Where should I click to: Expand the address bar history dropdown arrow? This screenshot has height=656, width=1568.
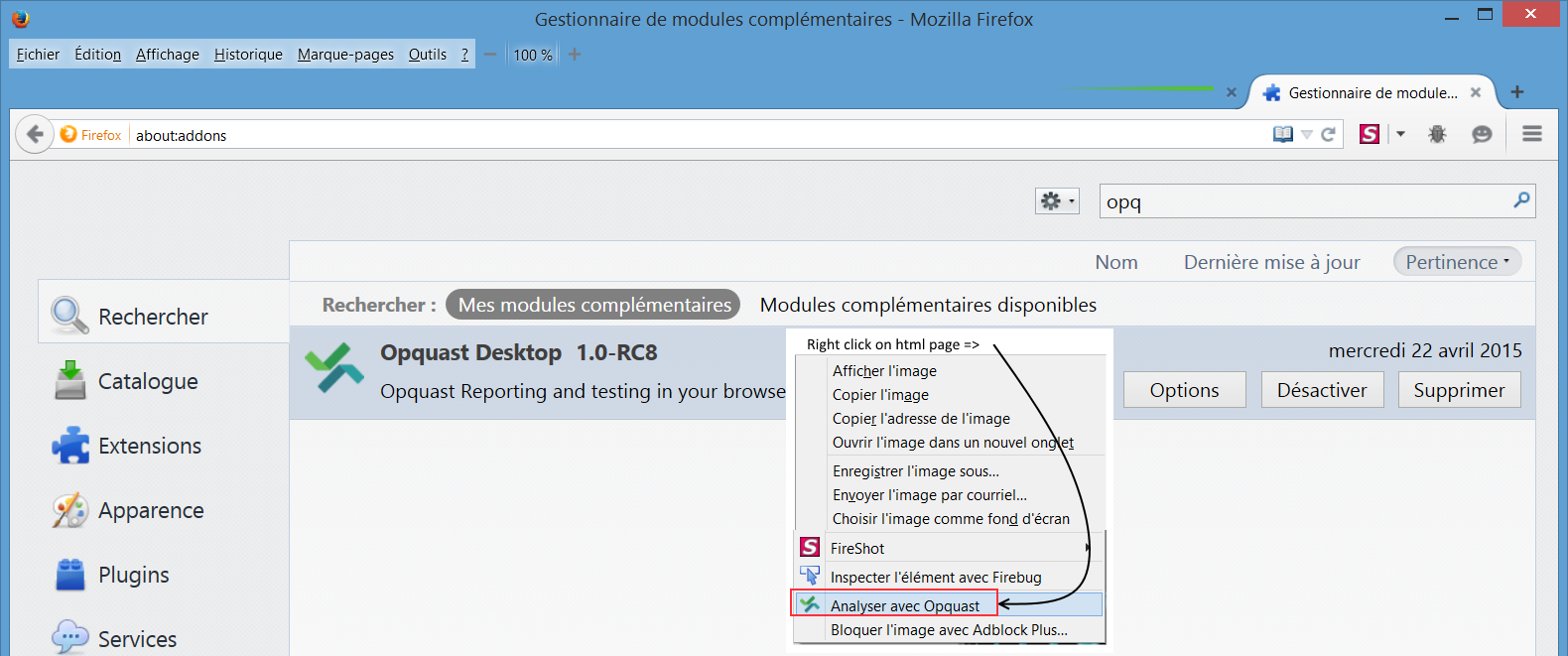[x=1306, y=134]
